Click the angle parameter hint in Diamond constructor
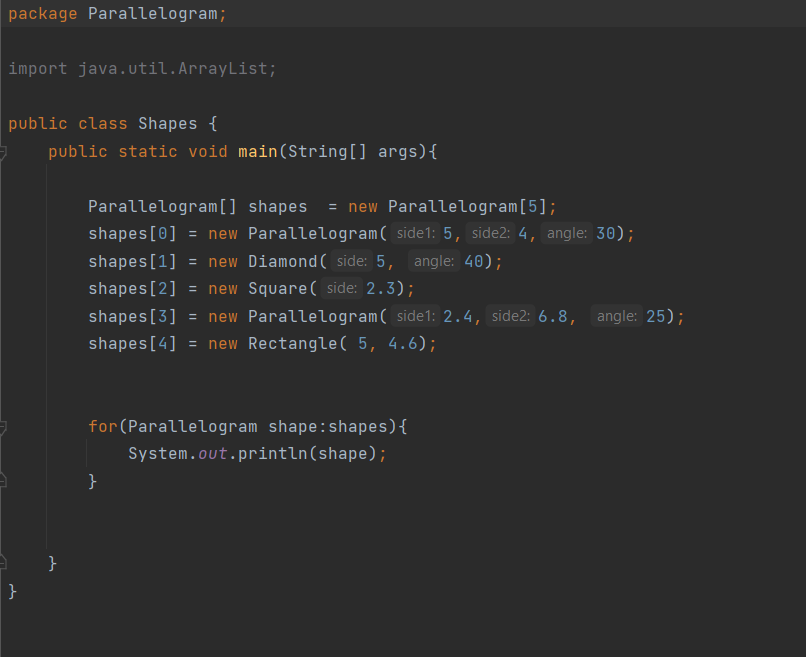Viewport: 806px width, 657px height. tap(433, 261)
